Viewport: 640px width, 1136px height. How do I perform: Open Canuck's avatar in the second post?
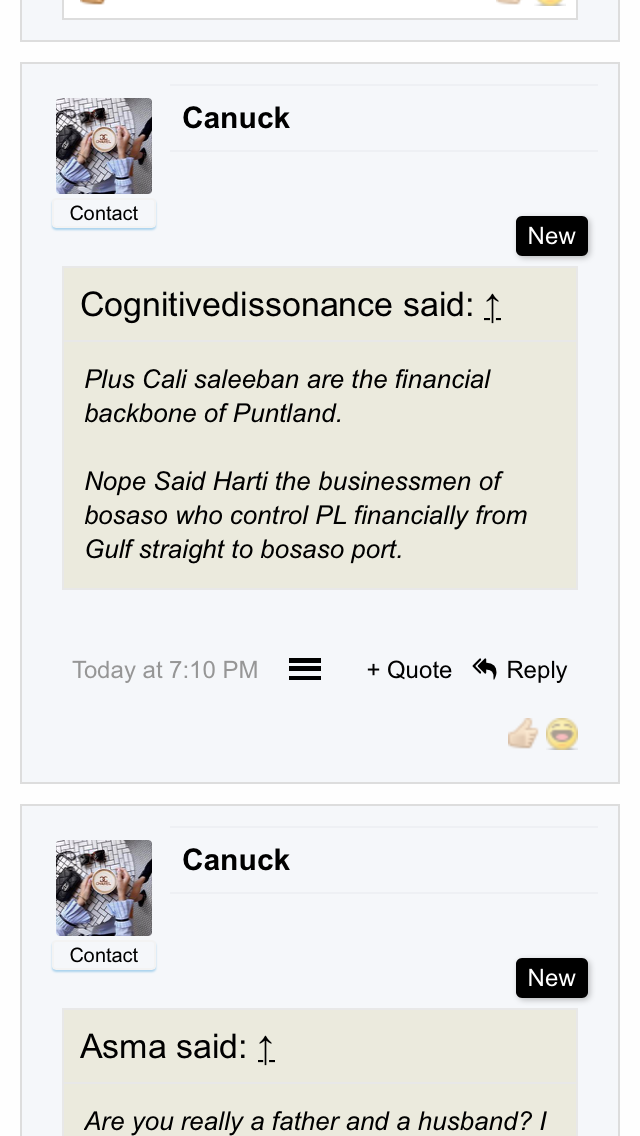point(104,888)
